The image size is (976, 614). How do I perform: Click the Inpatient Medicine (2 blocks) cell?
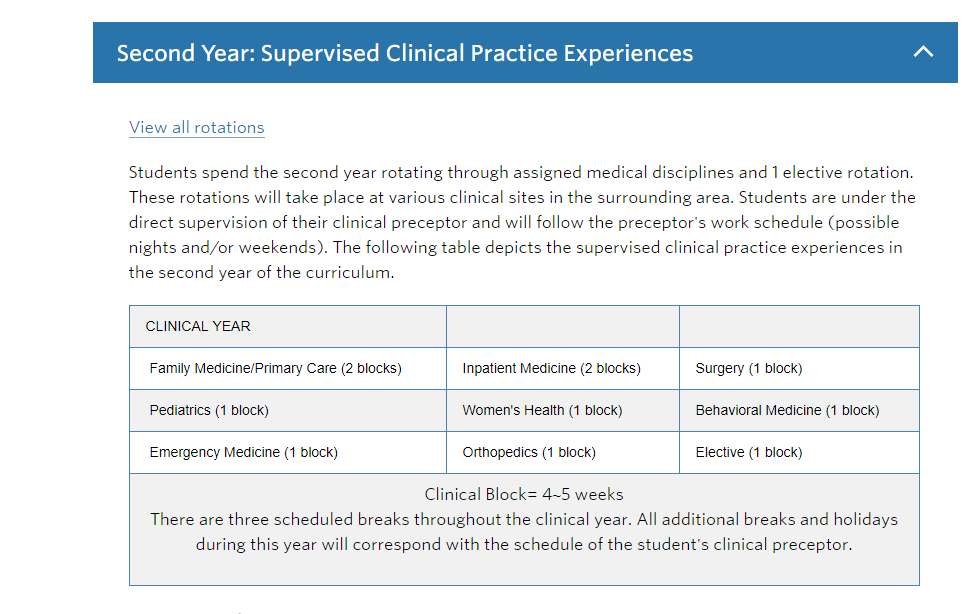click(x=551, y=368)
